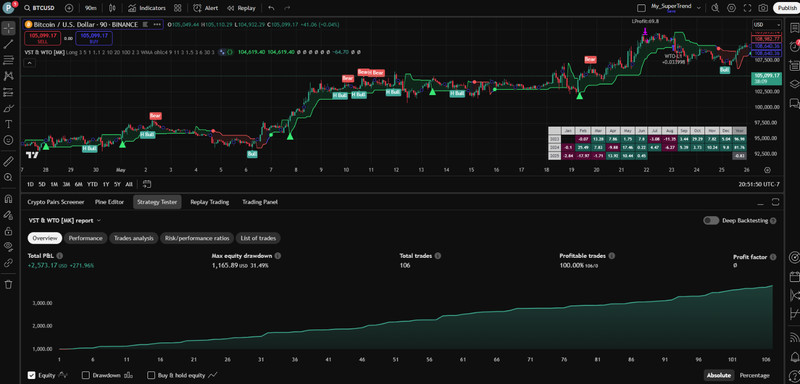Screen dimensions: 800x384
Task: Open the 90m interval selector
Action: [91, 8]
